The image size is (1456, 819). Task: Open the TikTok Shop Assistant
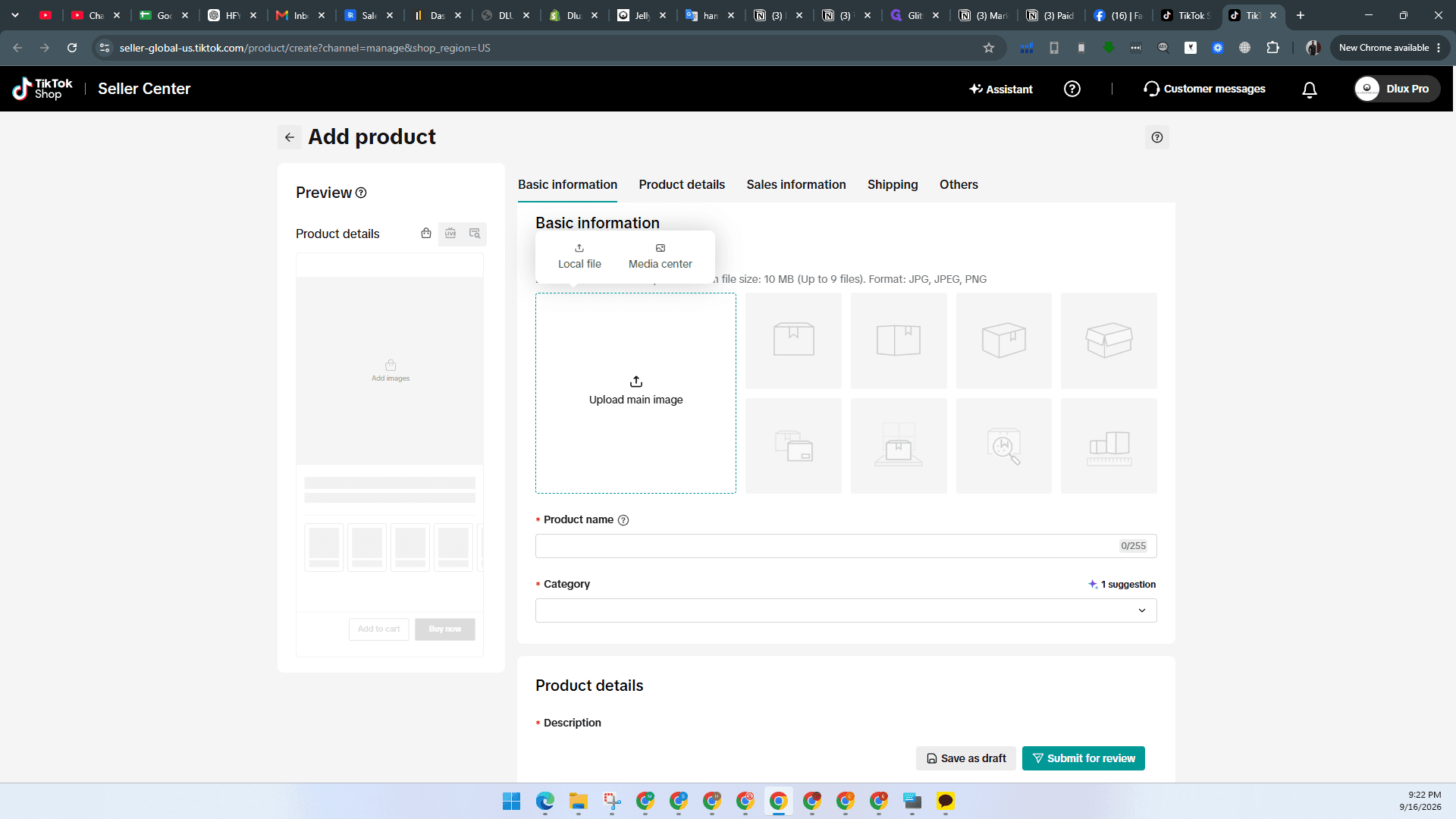tap(1000, 89)
